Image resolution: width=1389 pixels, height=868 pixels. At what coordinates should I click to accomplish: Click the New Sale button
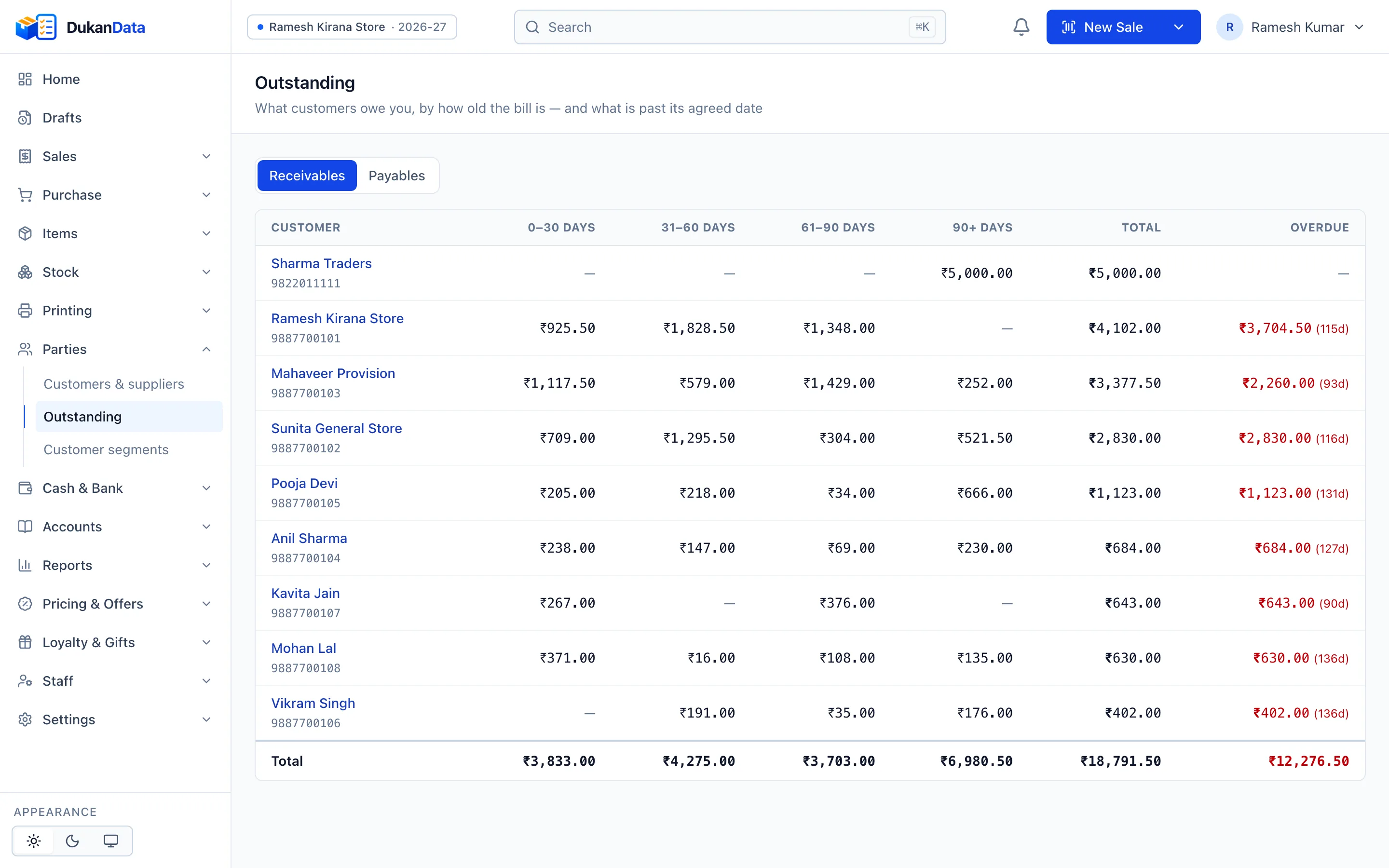click(x=1103, y=27)
